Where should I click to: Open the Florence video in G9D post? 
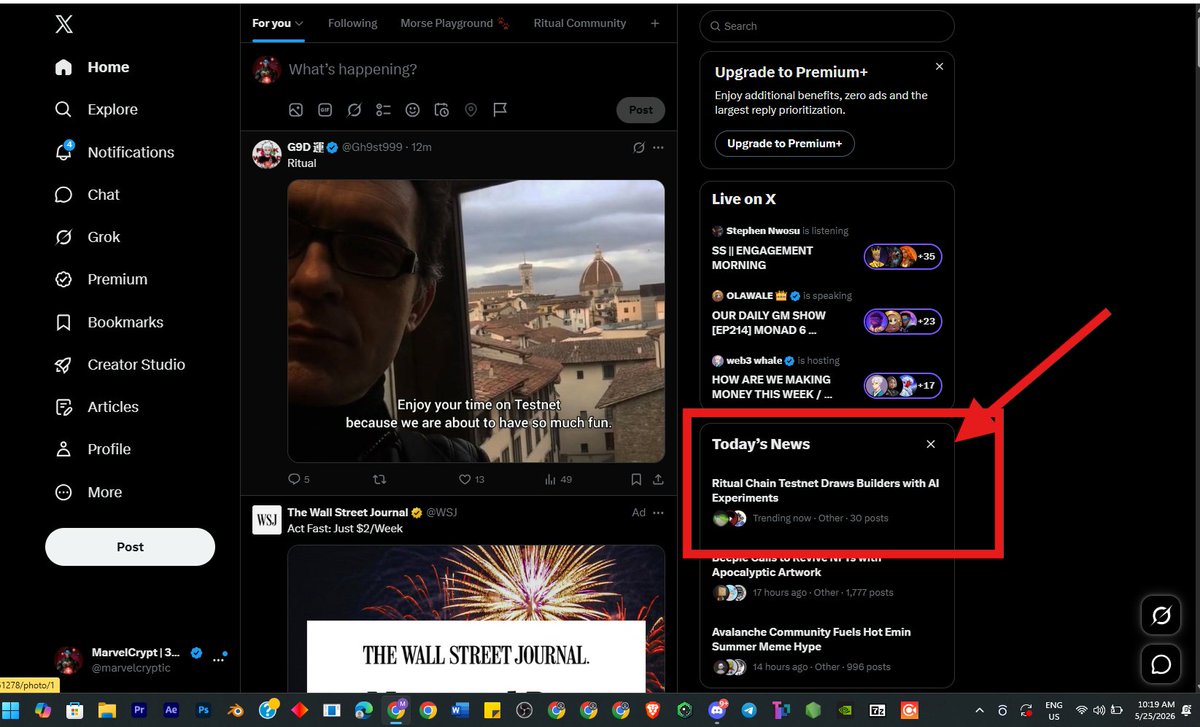(x=476, y=320)
